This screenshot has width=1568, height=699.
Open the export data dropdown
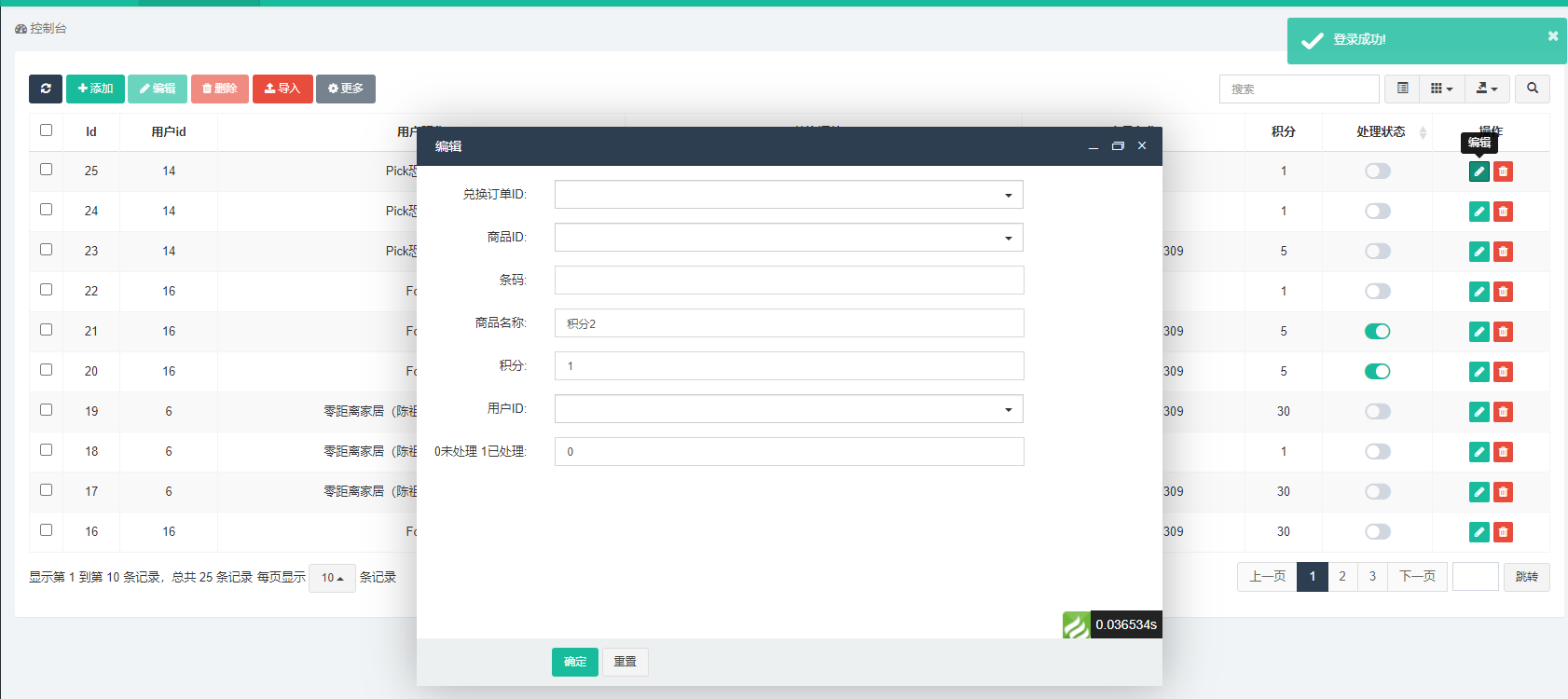[x=1487, y=89]
